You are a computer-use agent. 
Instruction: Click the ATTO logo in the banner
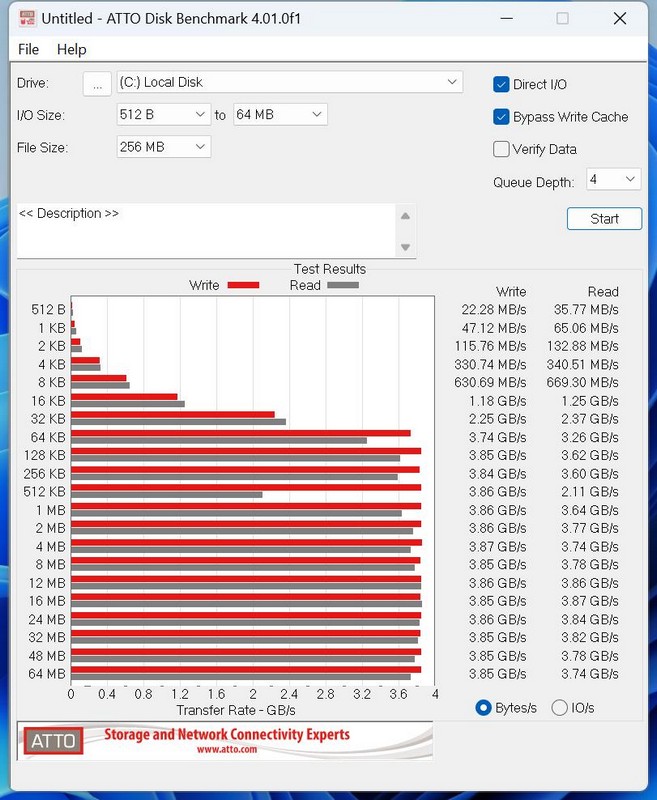click(51, 741)
